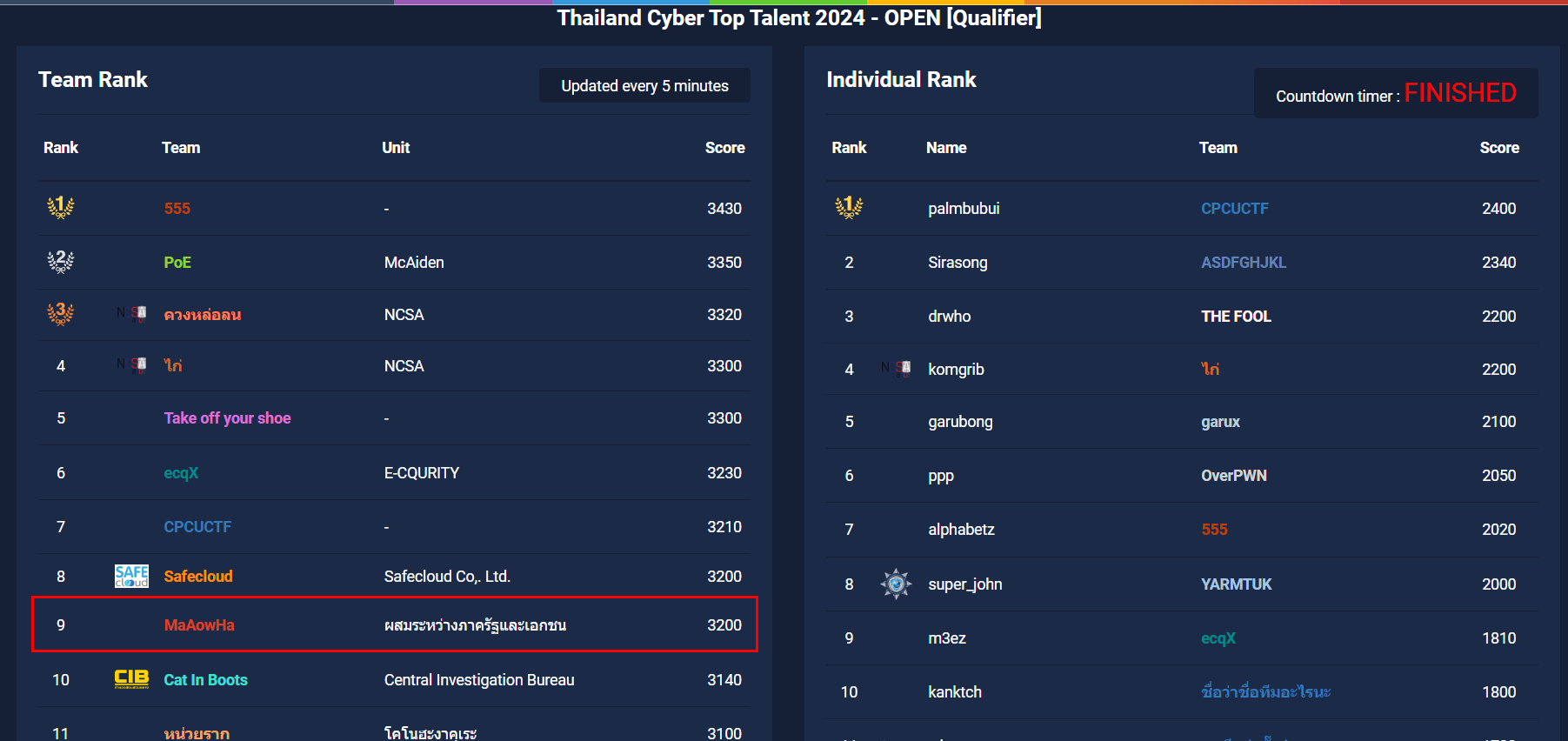Click the gold medal beside palmbubui
The image size is (1568, 741).
click(849, 207)
